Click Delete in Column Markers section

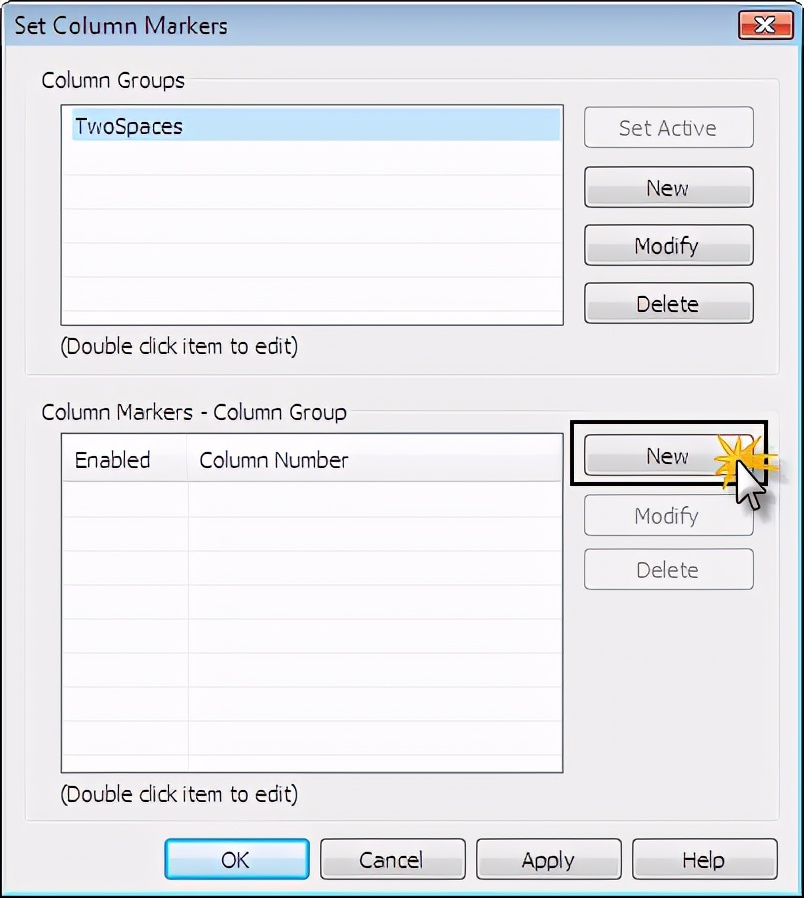coord(668,569)
